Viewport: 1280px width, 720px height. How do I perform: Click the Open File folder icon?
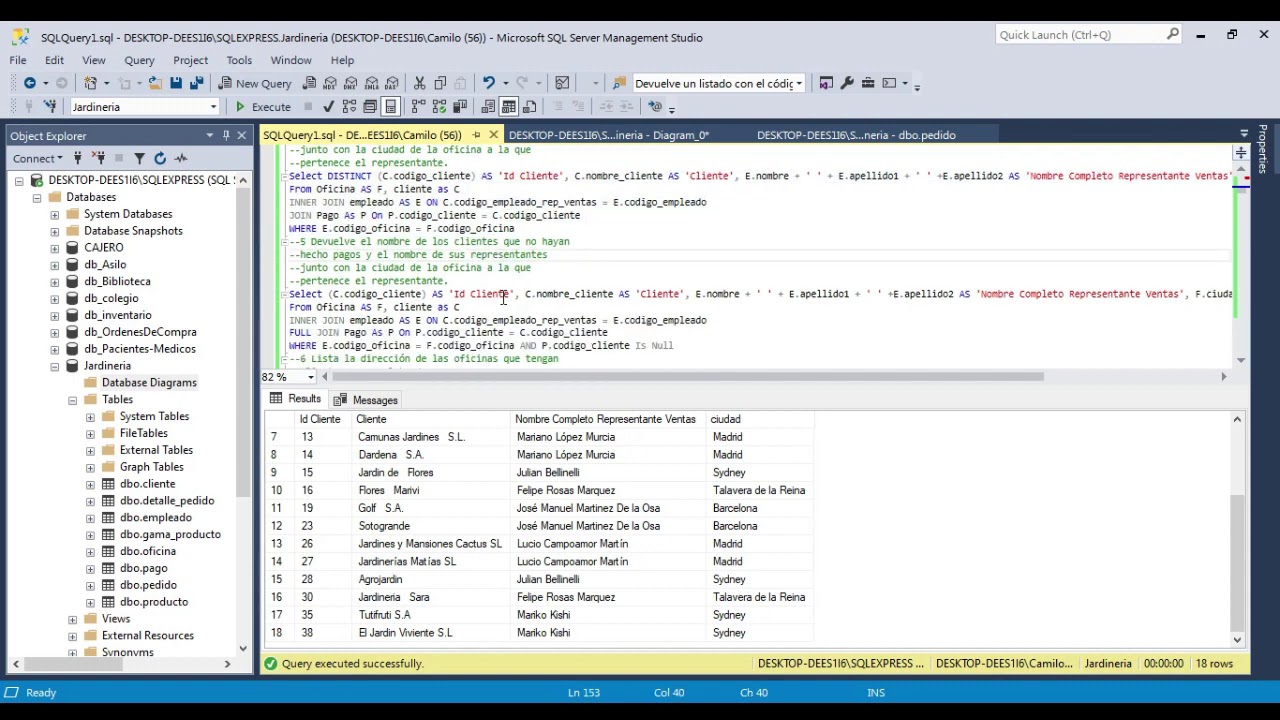155,83
